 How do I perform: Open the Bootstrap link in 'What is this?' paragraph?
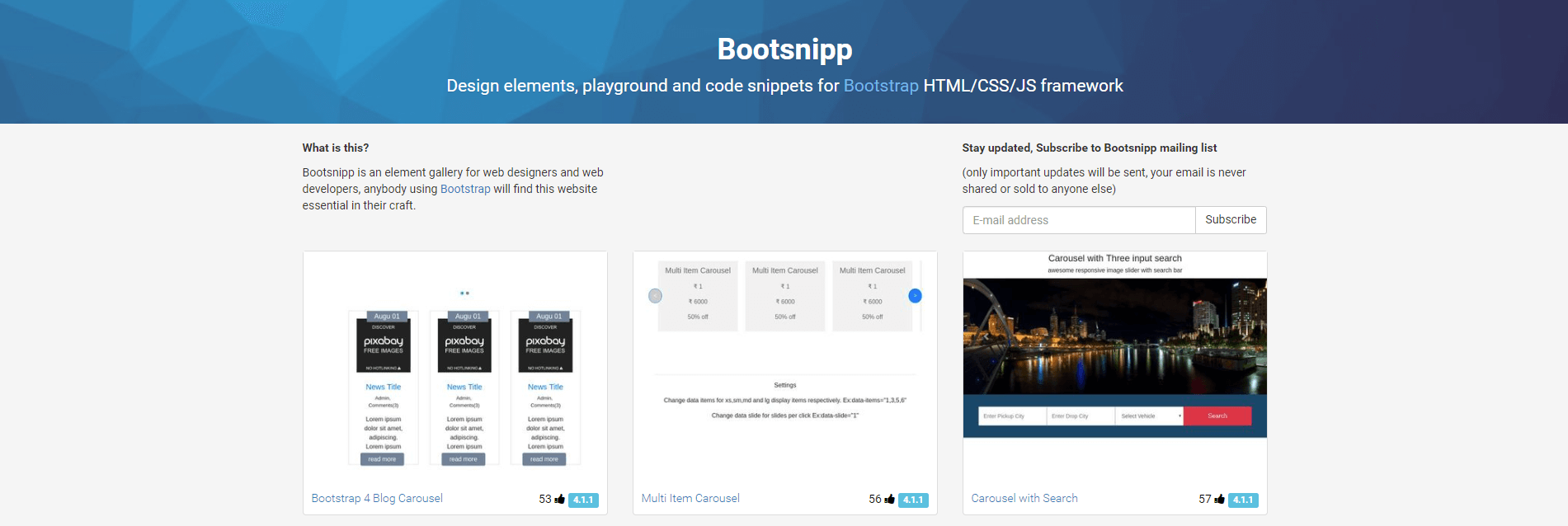click(x=465, y=189)
